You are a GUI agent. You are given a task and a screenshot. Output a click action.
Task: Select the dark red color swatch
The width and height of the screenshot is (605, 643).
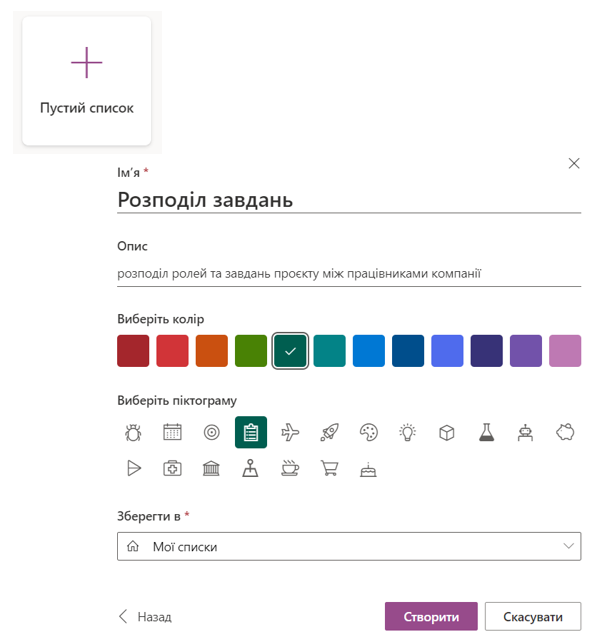pos(133,351)
